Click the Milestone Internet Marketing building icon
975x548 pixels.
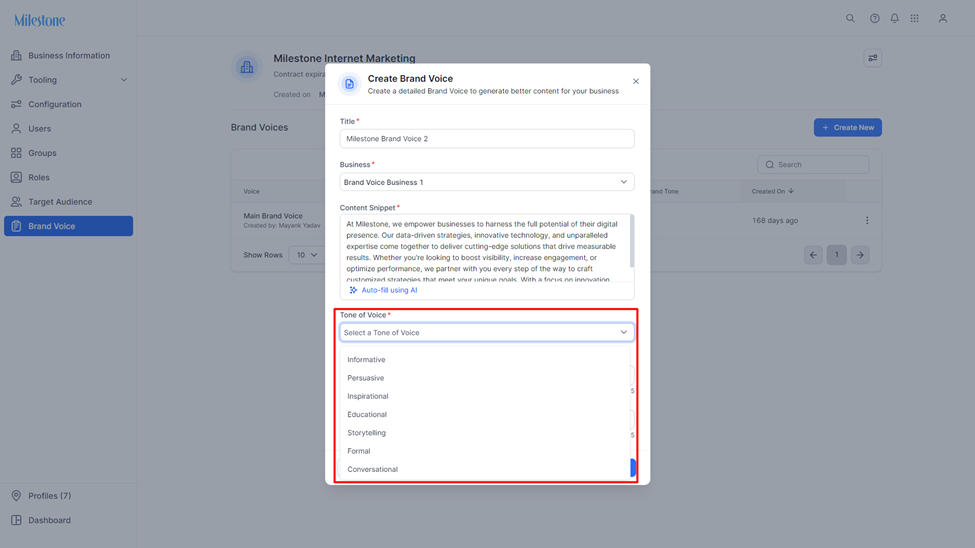pos(247,67)
